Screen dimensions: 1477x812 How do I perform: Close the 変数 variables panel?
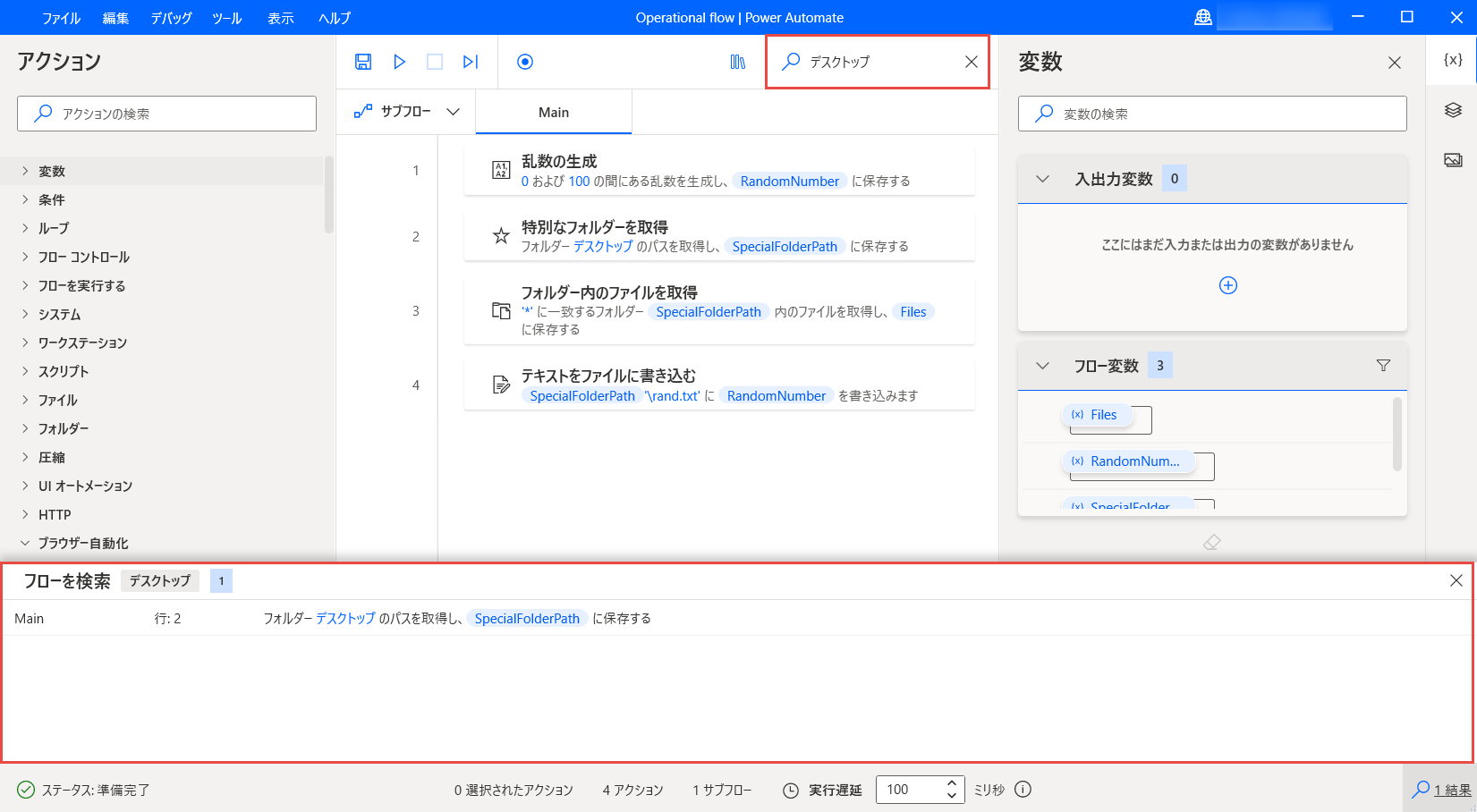coord(1395,63)
